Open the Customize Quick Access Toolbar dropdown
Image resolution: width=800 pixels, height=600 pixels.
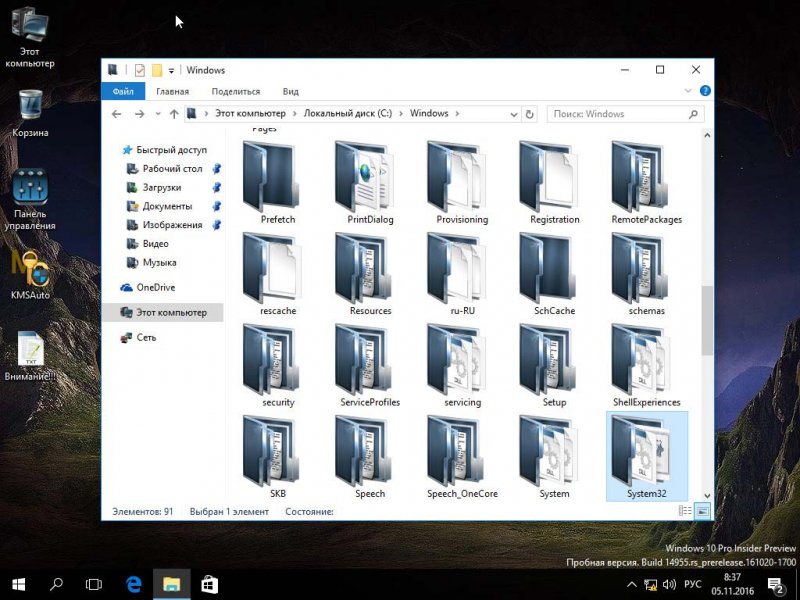(171, 70)
